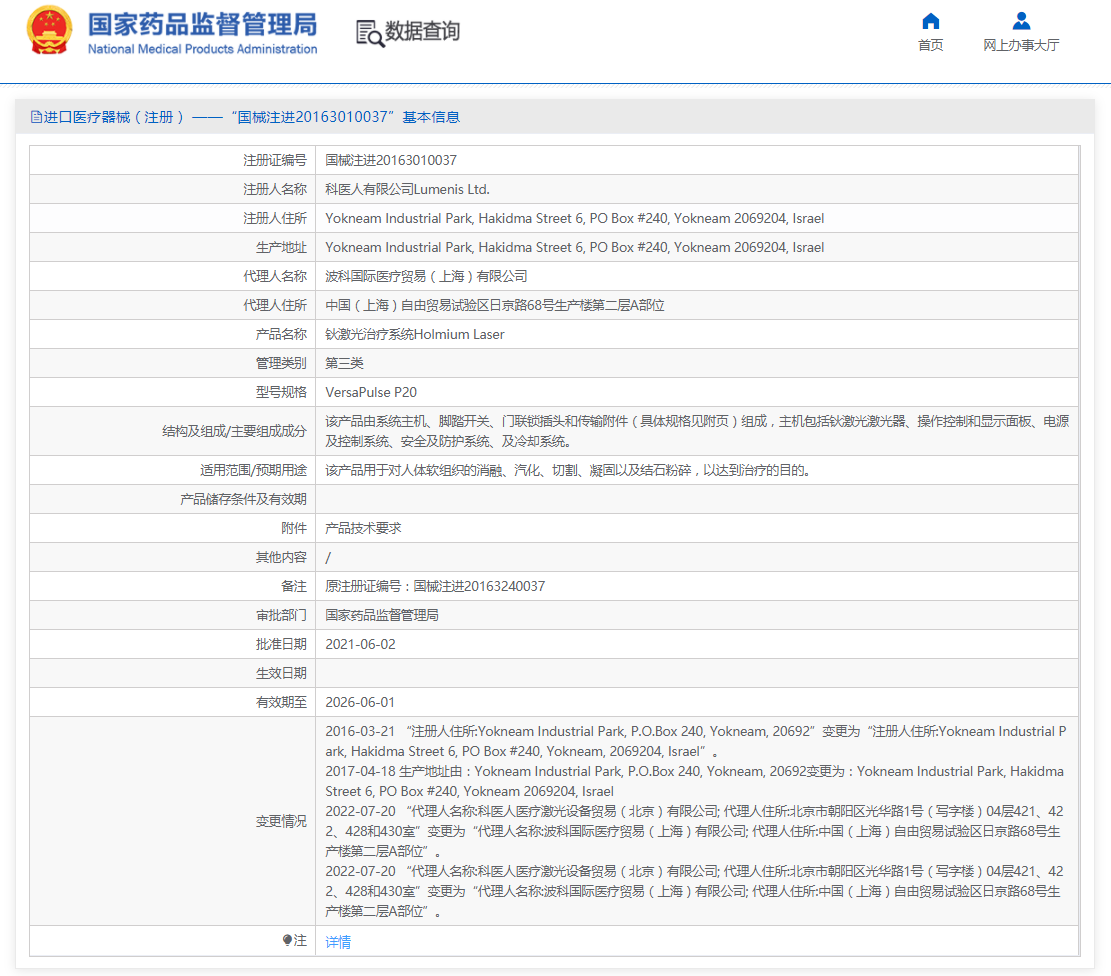The width and height of the screenshot is (1111, 976).
Task: Click registrant name 科医人有限公司Lumenis Ltd.
Action: [x=407, y=189]
